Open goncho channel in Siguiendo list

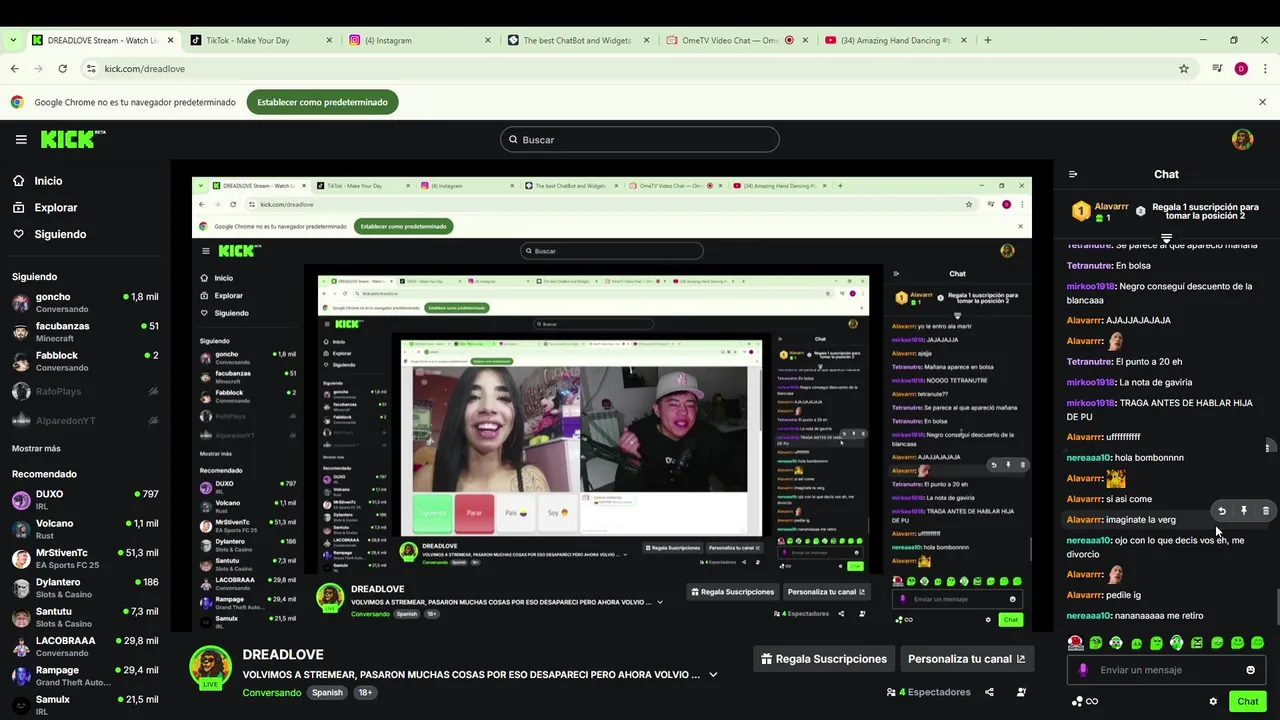click(85, 302)
